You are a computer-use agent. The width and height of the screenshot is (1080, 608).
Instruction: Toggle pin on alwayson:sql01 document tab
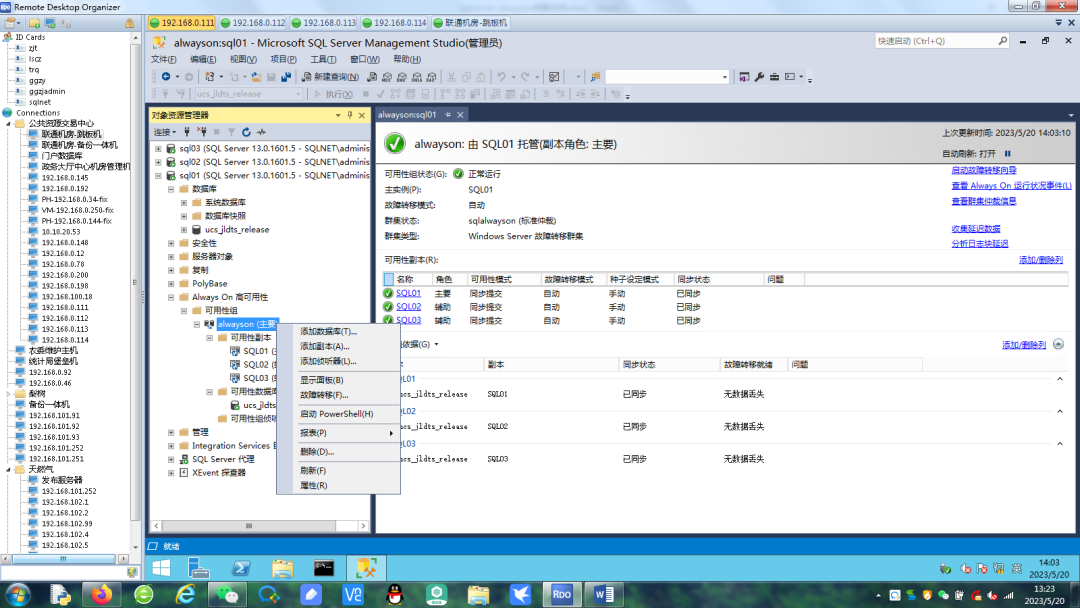coord(448,115)
